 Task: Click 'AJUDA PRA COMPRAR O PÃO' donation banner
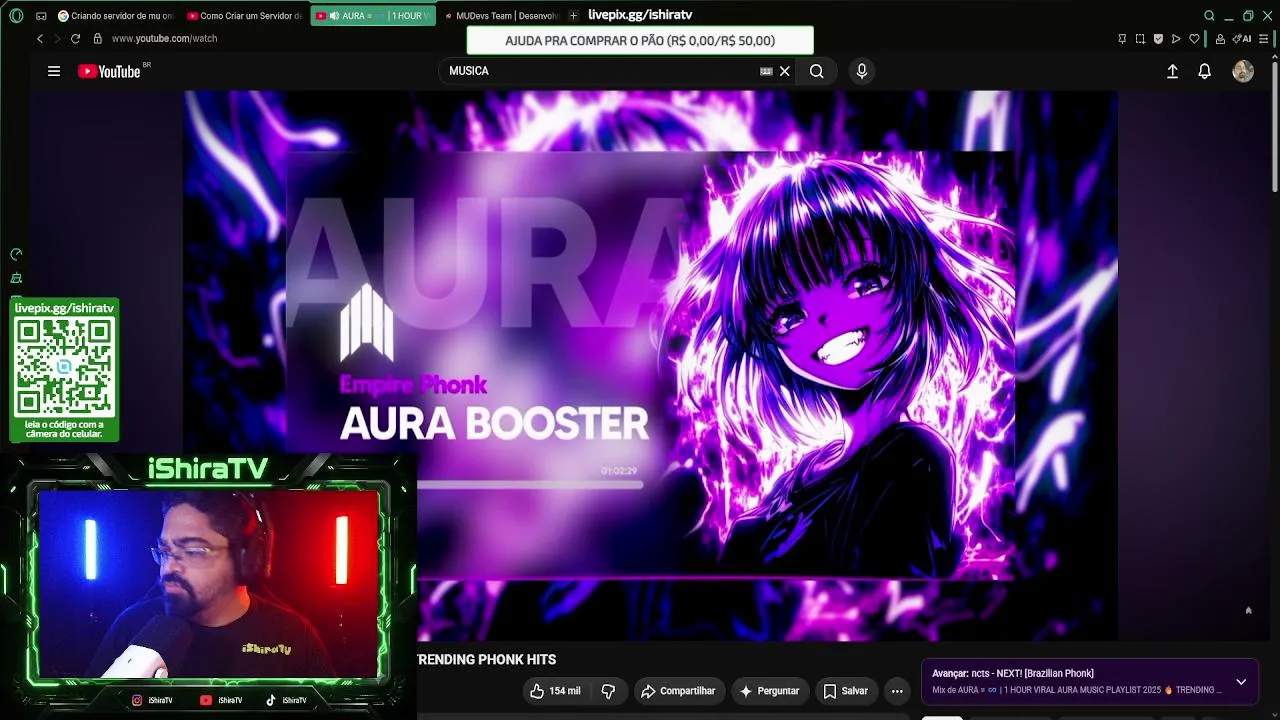[x=640, y=41]
